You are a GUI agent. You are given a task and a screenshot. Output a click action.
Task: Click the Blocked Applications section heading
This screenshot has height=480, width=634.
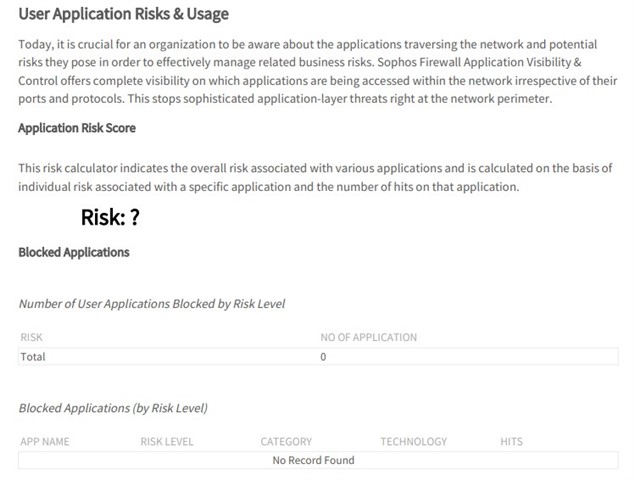pyautogui.click(x=74, y=252)
